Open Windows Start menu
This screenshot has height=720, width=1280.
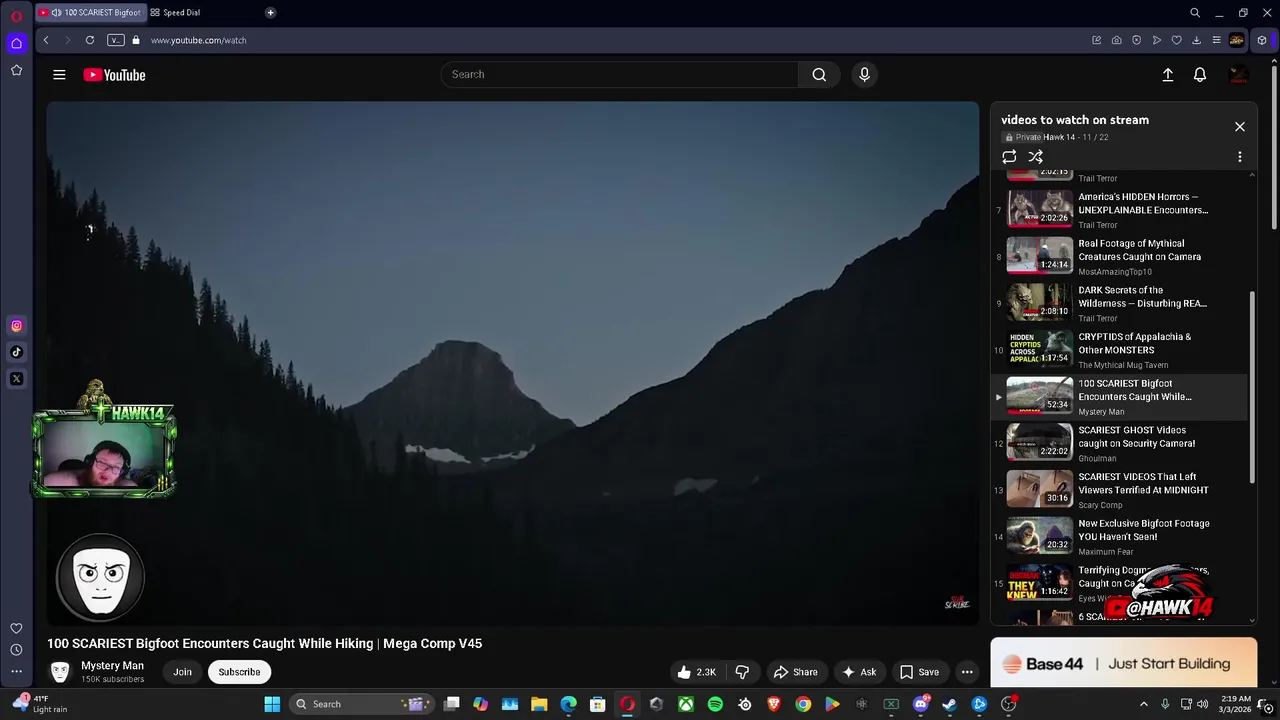272,704
